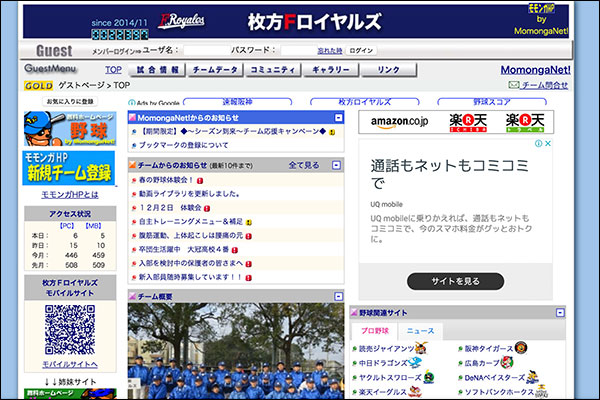Collapse the MomongaNet!からのお知らせ panel
The image size is (600, 400).
339,117
